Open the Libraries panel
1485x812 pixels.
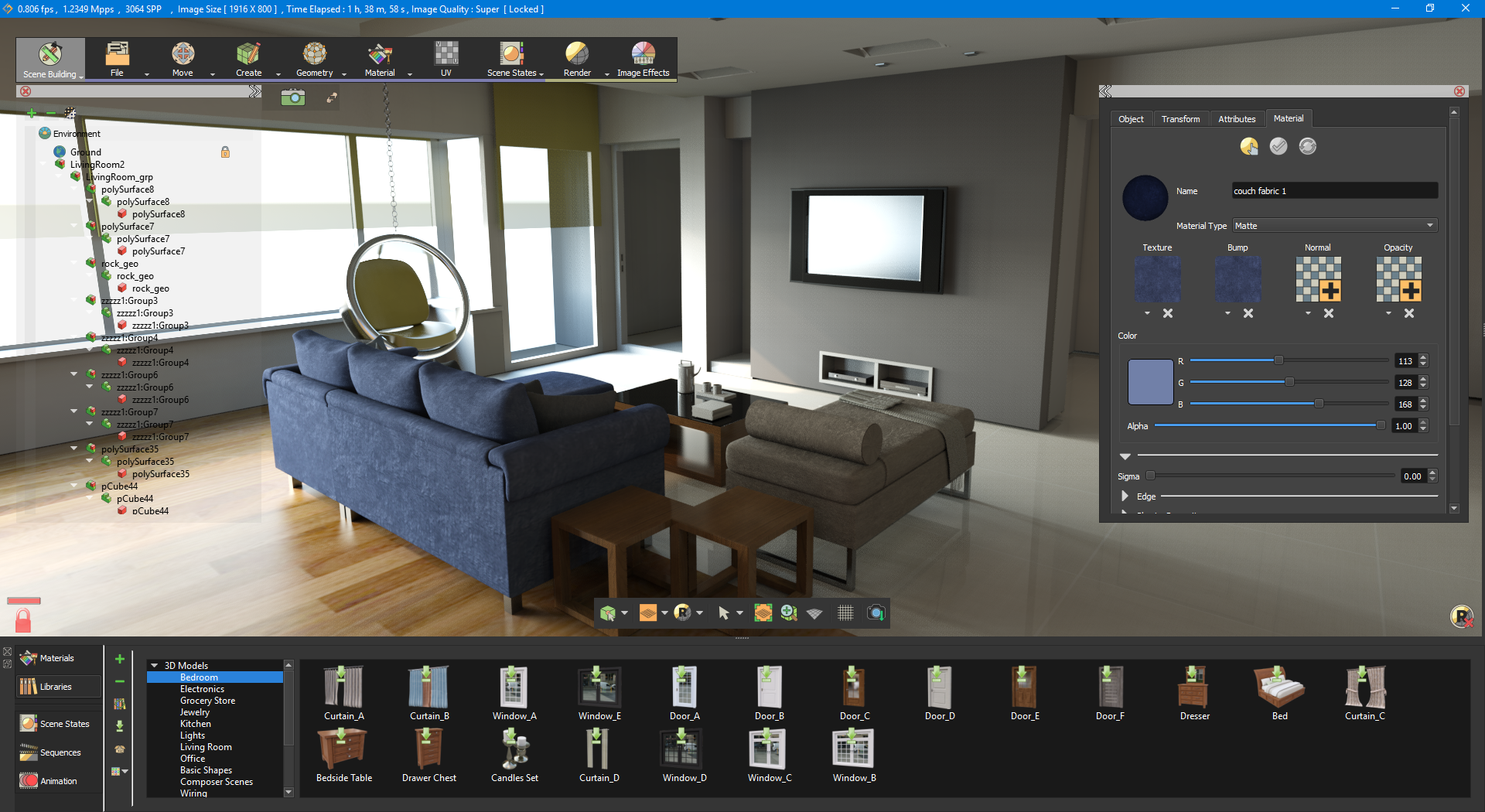point(58,687)
